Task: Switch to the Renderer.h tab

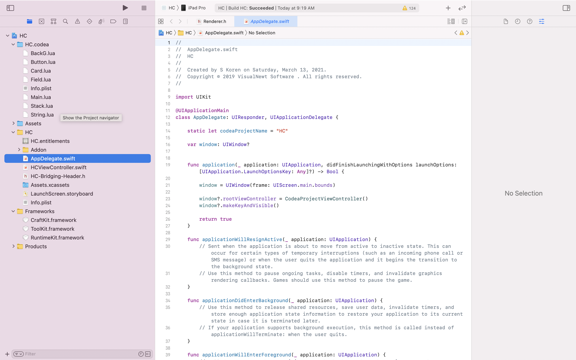Action: tap(212, 21)
